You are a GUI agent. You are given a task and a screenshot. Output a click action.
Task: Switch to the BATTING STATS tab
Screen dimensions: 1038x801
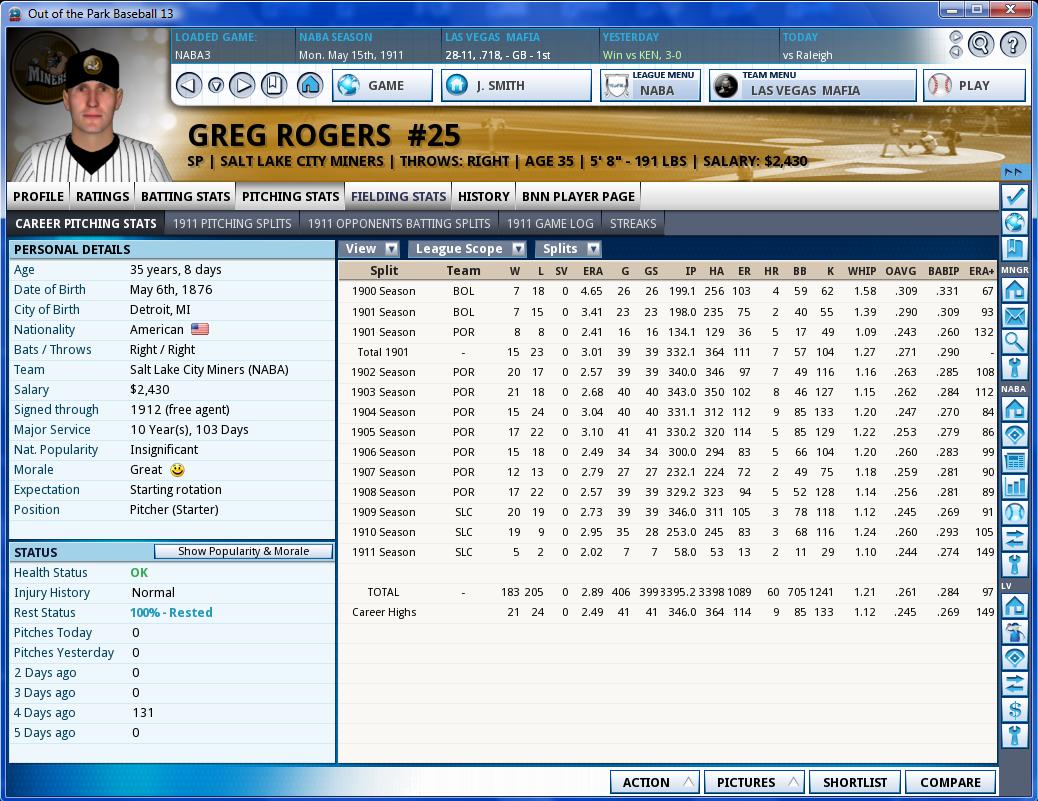185,197
